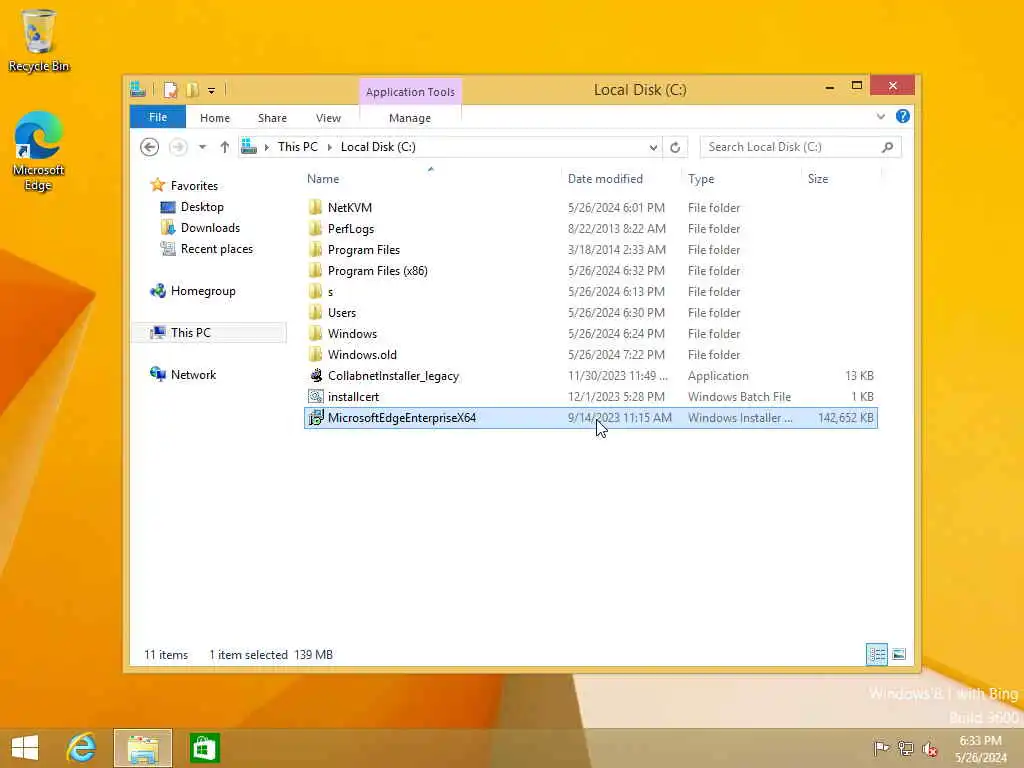Switch to Large icons view layout
1024x768 pixels.
(899, 654)
